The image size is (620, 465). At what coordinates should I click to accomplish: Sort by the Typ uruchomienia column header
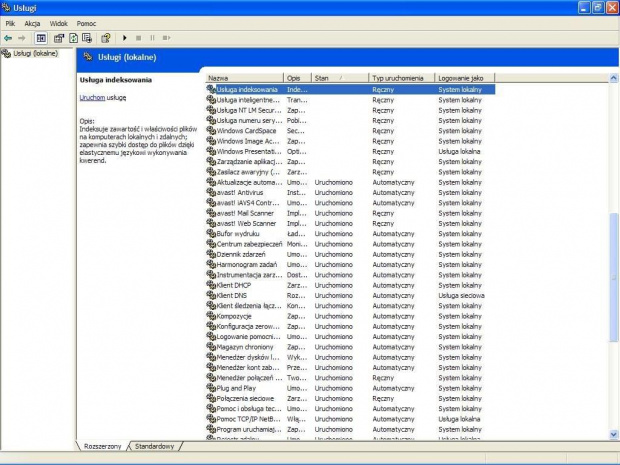[x=400, y=77]
